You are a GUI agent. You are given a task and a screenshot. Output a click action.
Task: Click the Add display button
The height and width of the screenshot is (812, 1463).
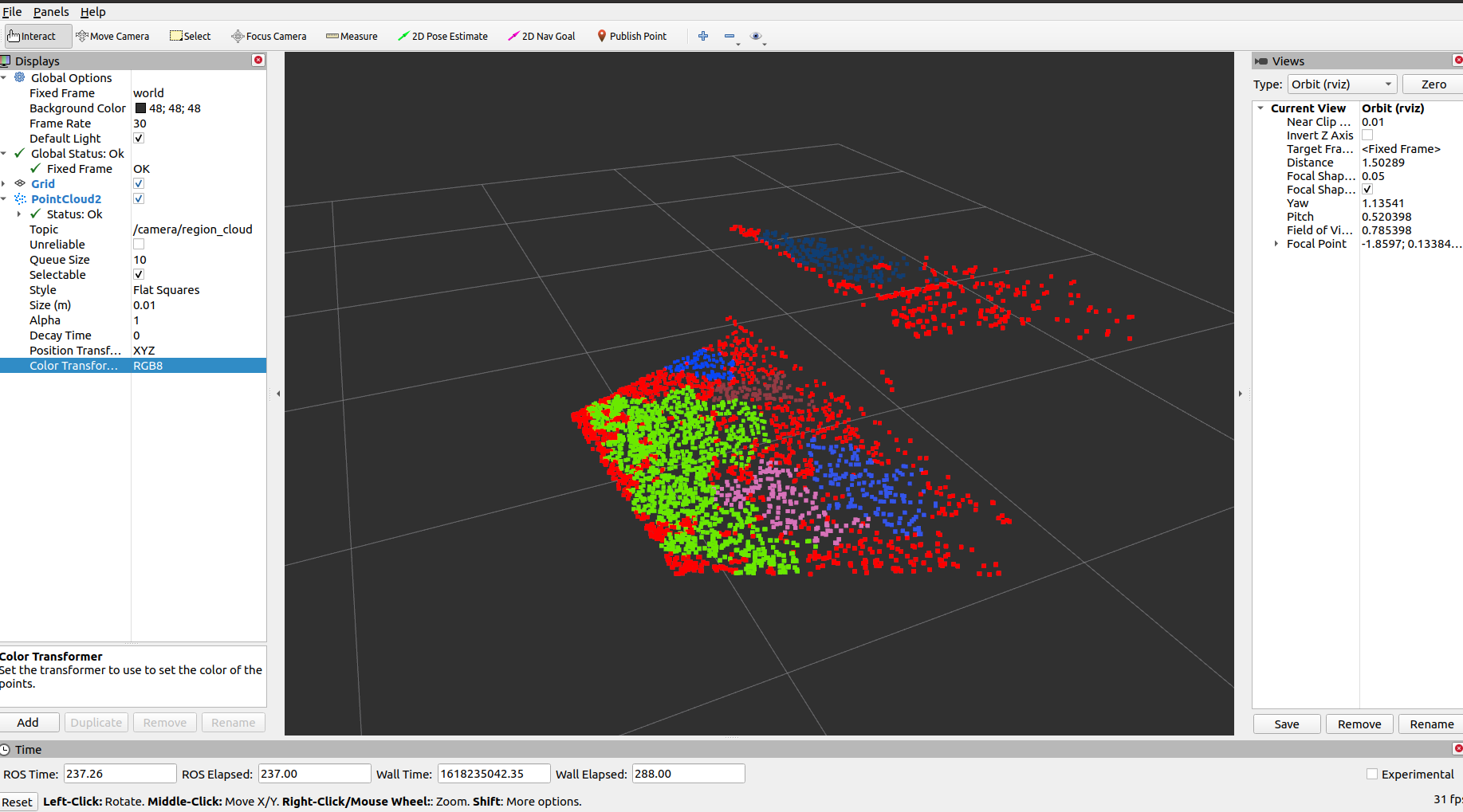[29, 722]
